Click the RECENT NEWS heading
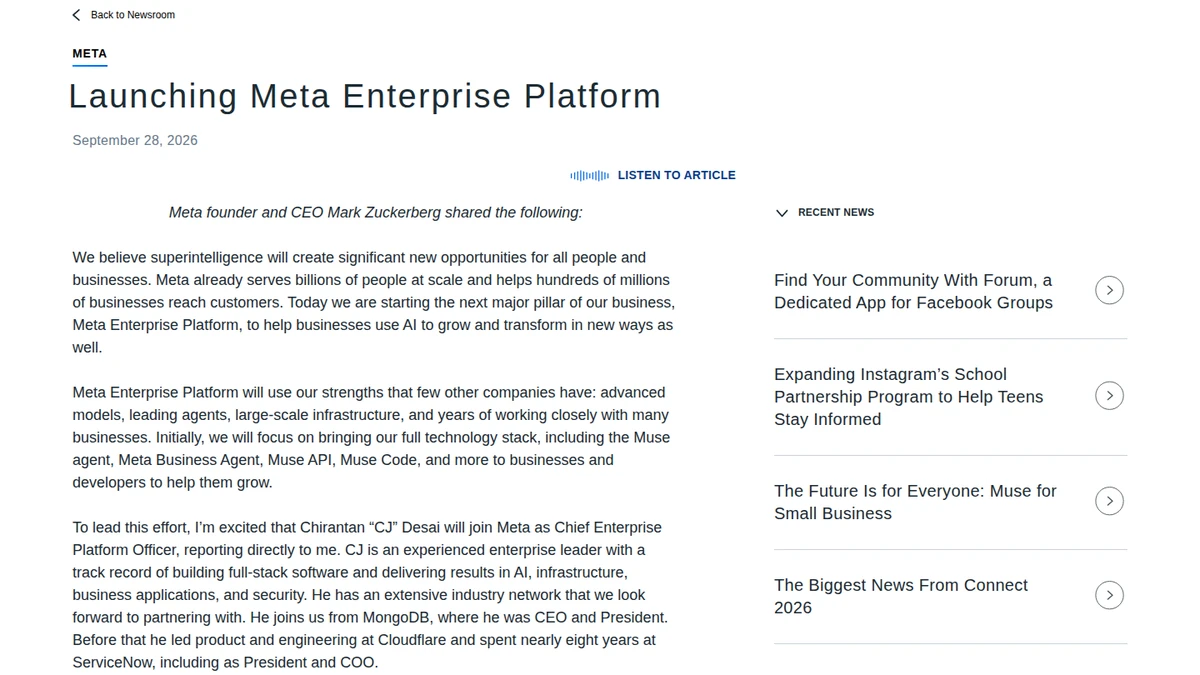The width and height of the screenshot is (1200, 675). tap(836, 212)
